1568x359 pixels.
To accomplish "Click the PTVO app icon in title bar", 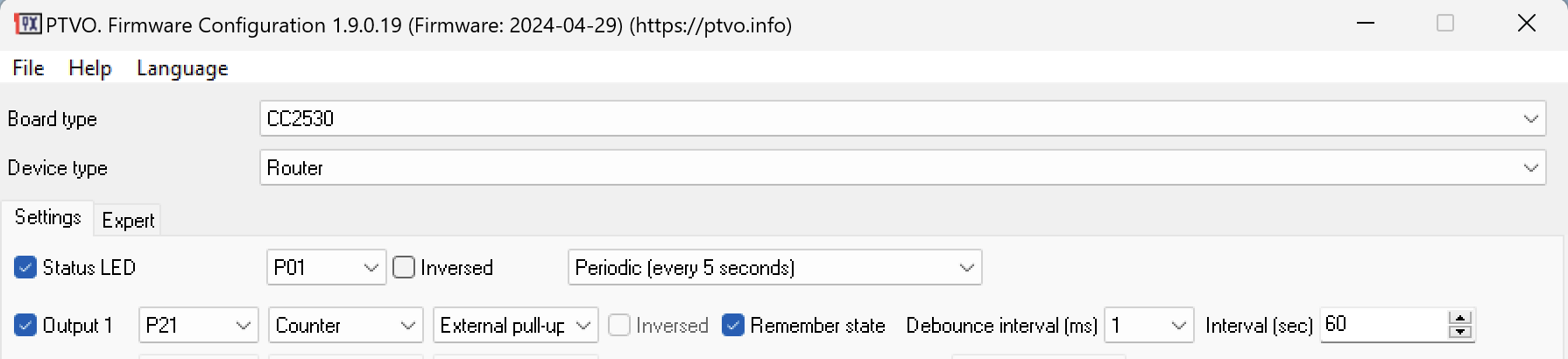I will (x=28, y=24).
